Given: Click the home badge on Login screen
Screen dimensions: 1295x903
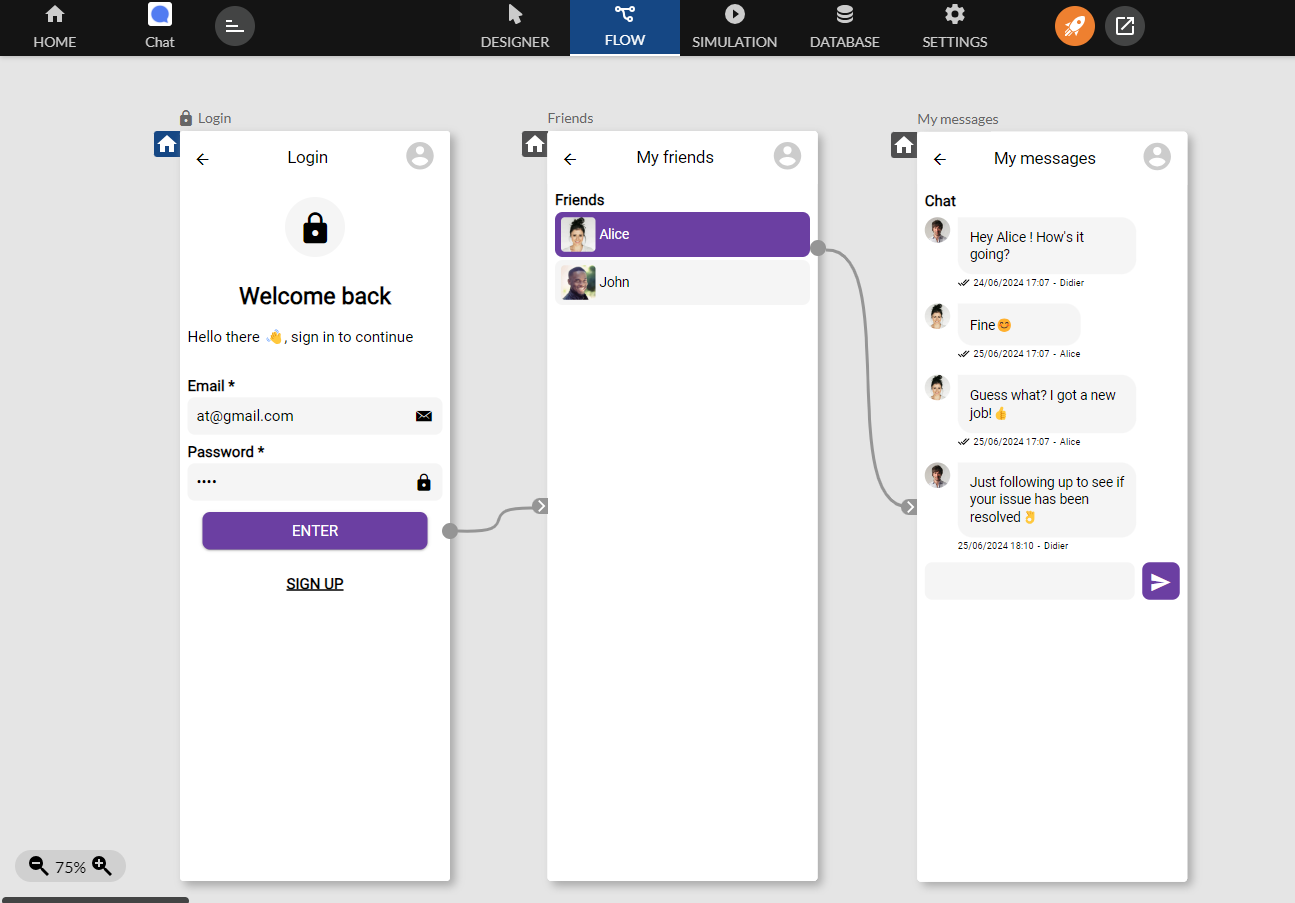Looking at the screenshot, I should point(166,144).
